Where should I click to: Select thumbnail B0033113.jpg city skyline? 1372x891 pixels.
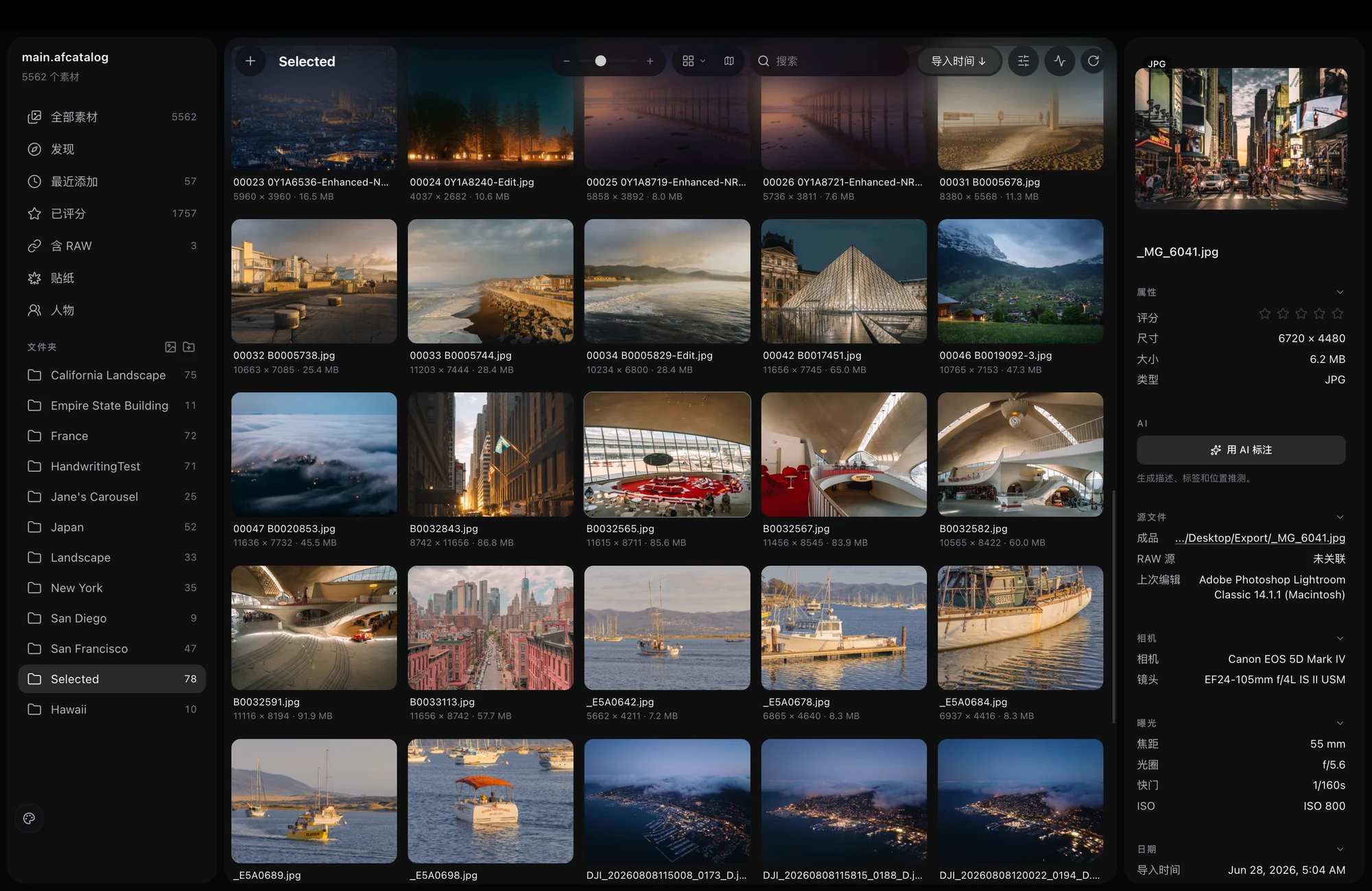pos(490,628)
